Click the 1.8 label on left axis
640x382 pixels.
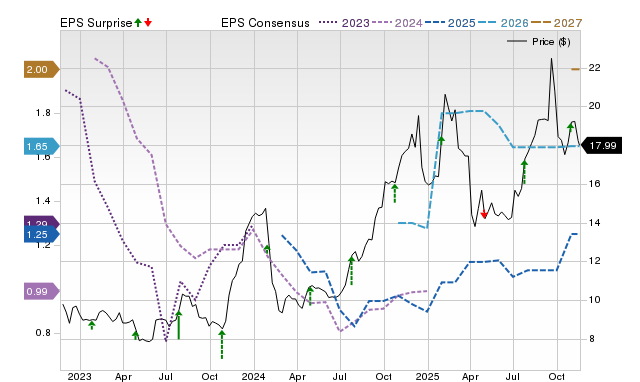(43, 113)
